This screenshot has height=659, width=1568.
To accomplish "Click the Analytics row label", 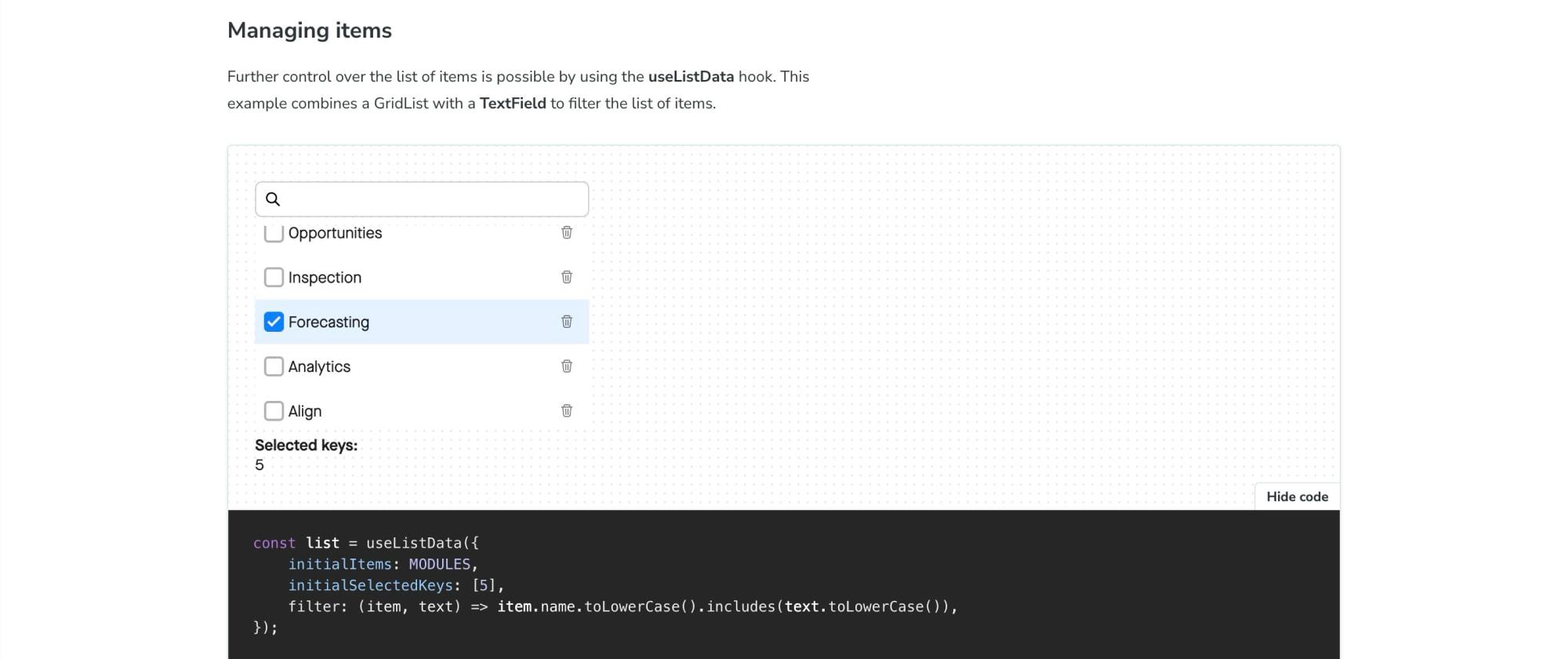I will click(x=319, y=366).
